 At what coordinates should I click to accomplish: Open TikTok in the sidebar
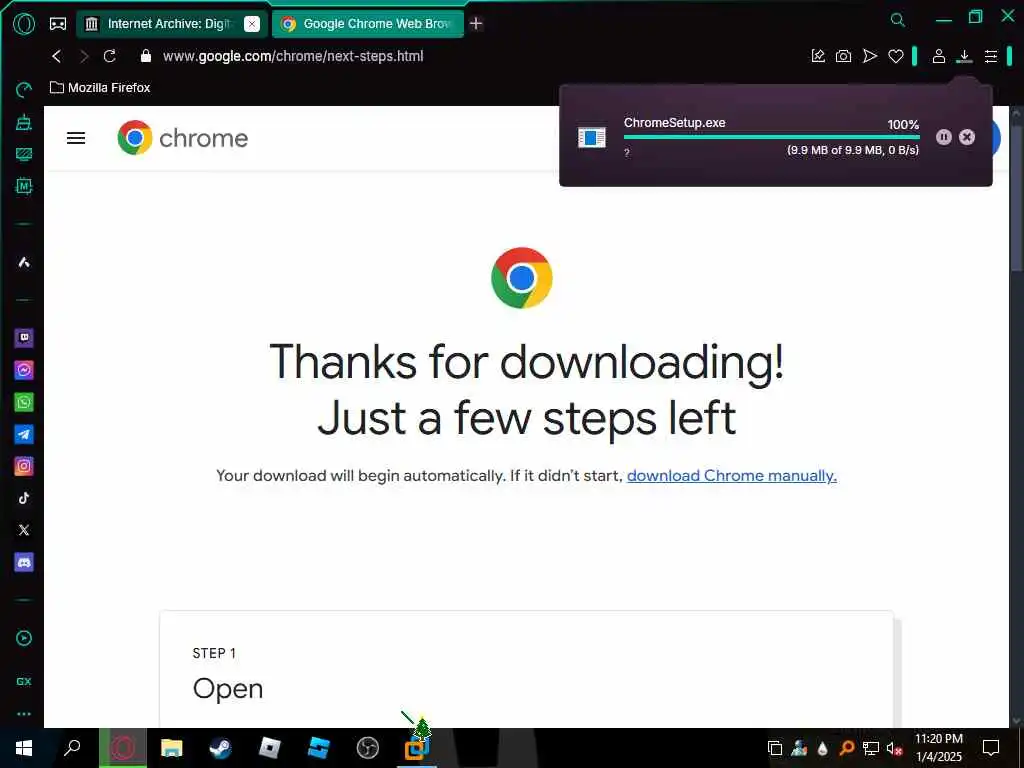point(24,498)
